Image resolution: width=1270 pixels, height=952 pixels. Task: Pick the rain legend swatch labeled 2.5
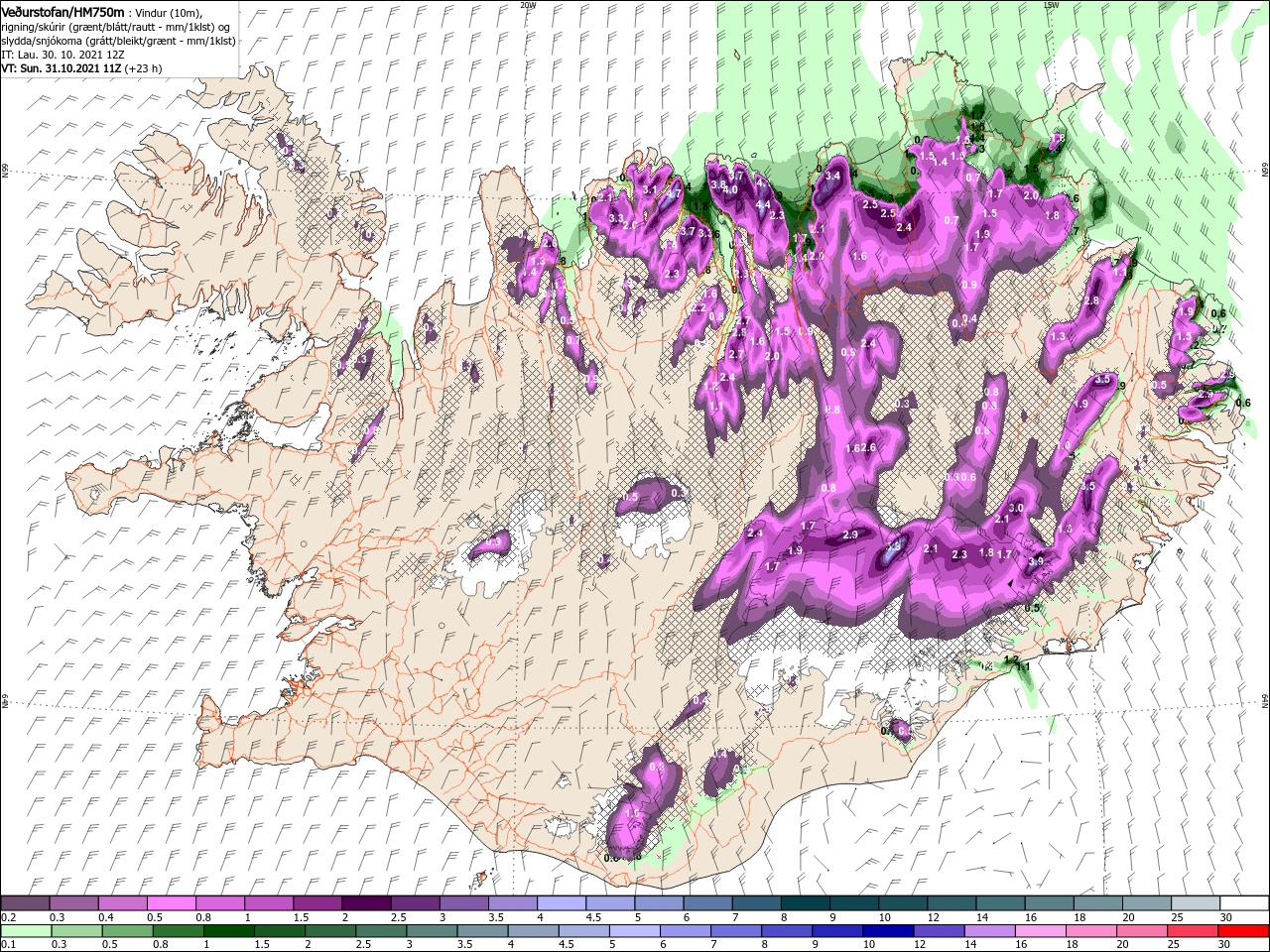pyautogui.click(x=380, y=931)
